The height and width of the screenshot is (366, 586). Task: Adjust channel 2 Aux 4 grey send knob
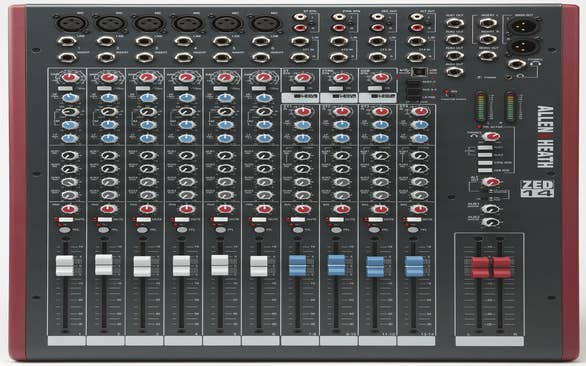(108, 195)
